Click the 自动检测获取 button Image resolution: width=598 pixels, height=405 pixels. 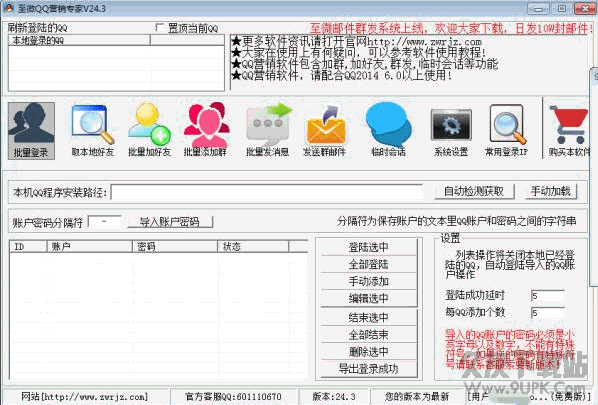(x=474, y=191)
